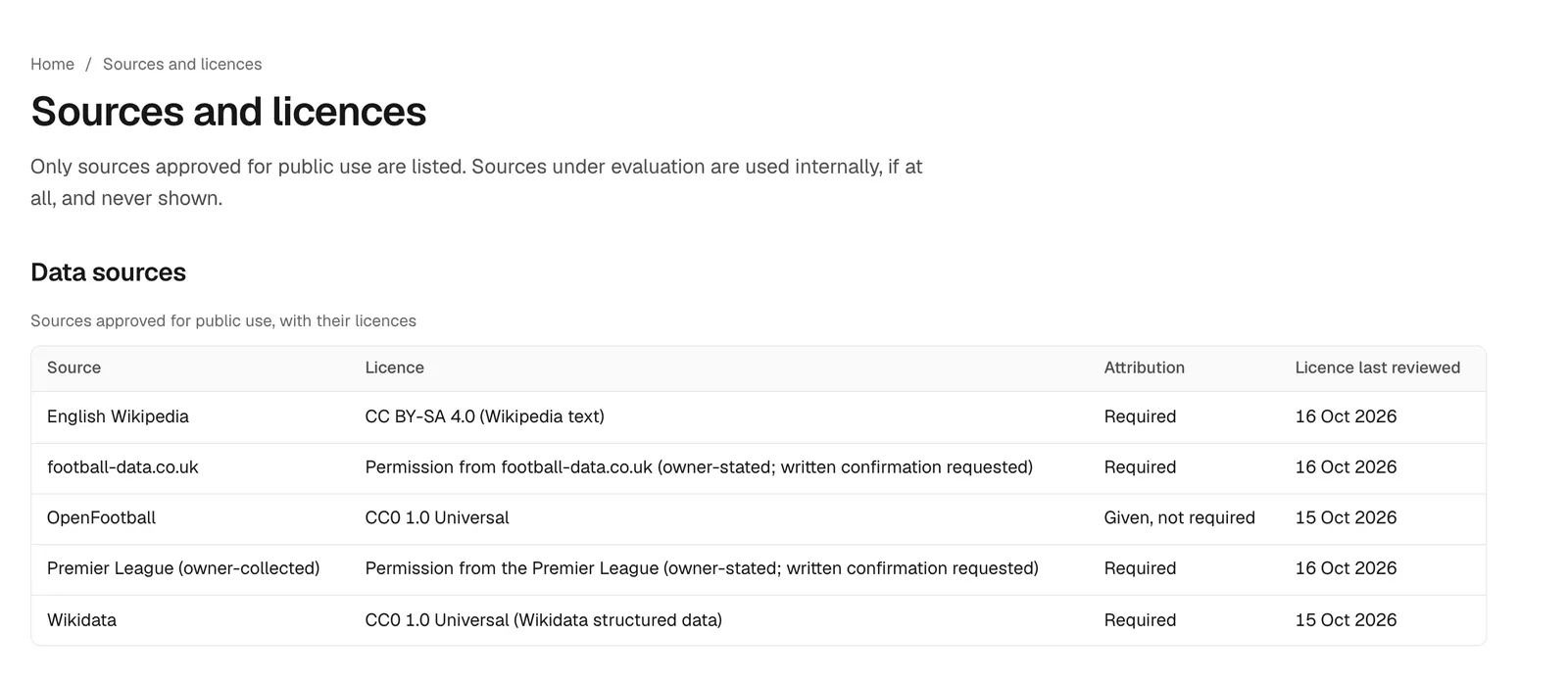The image size is (1568, 683).
Task: Click the "Sources and licences" breadcrumb item
Action: pyautogui.click(x=182, y=64)
